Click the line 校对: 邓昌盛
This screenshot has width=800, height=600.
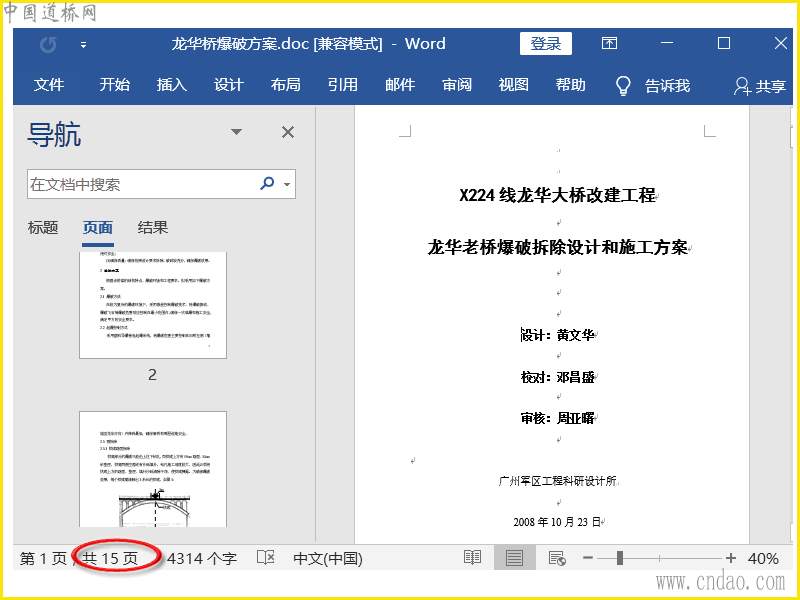point(557,377)
